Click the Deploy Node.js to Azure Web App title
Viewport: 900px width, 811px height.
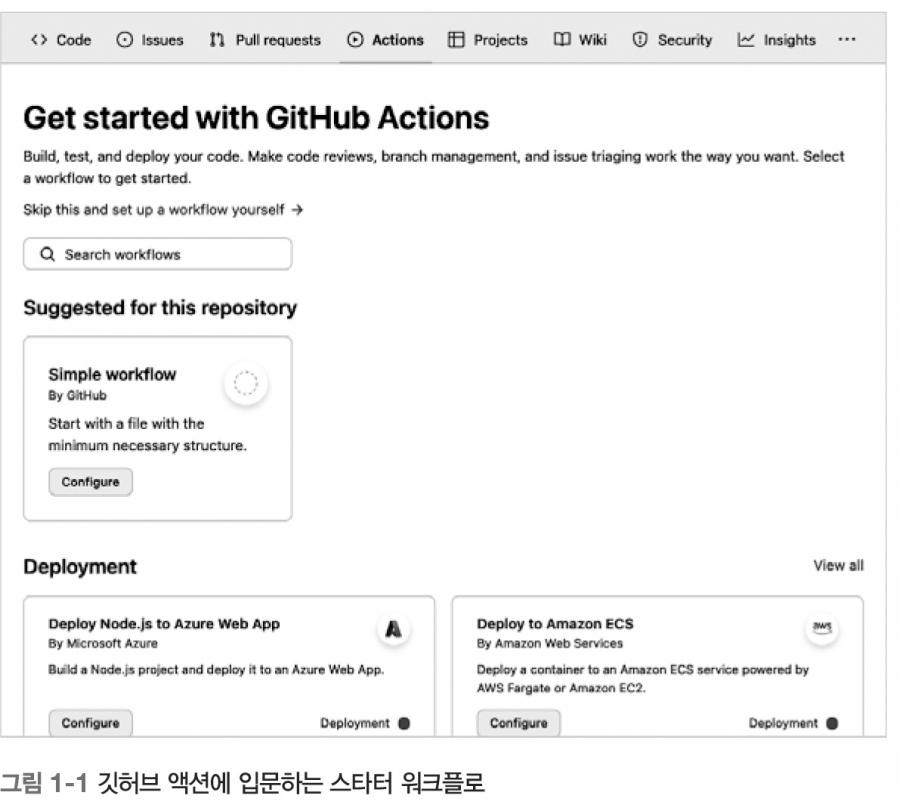pyautogui.click(x=164, y=624)
